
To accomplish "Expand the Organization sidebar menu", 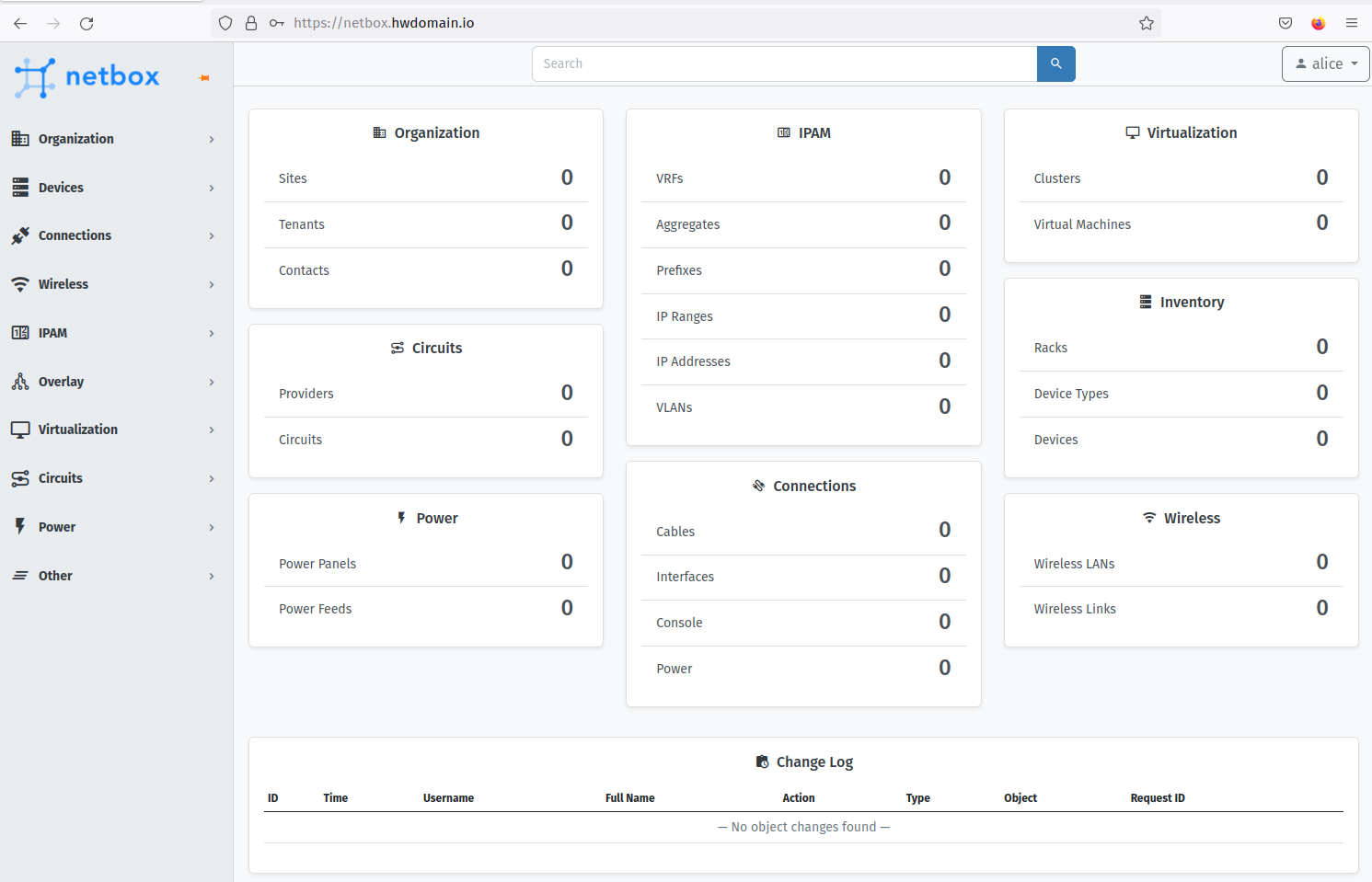I will pos(116,139).
